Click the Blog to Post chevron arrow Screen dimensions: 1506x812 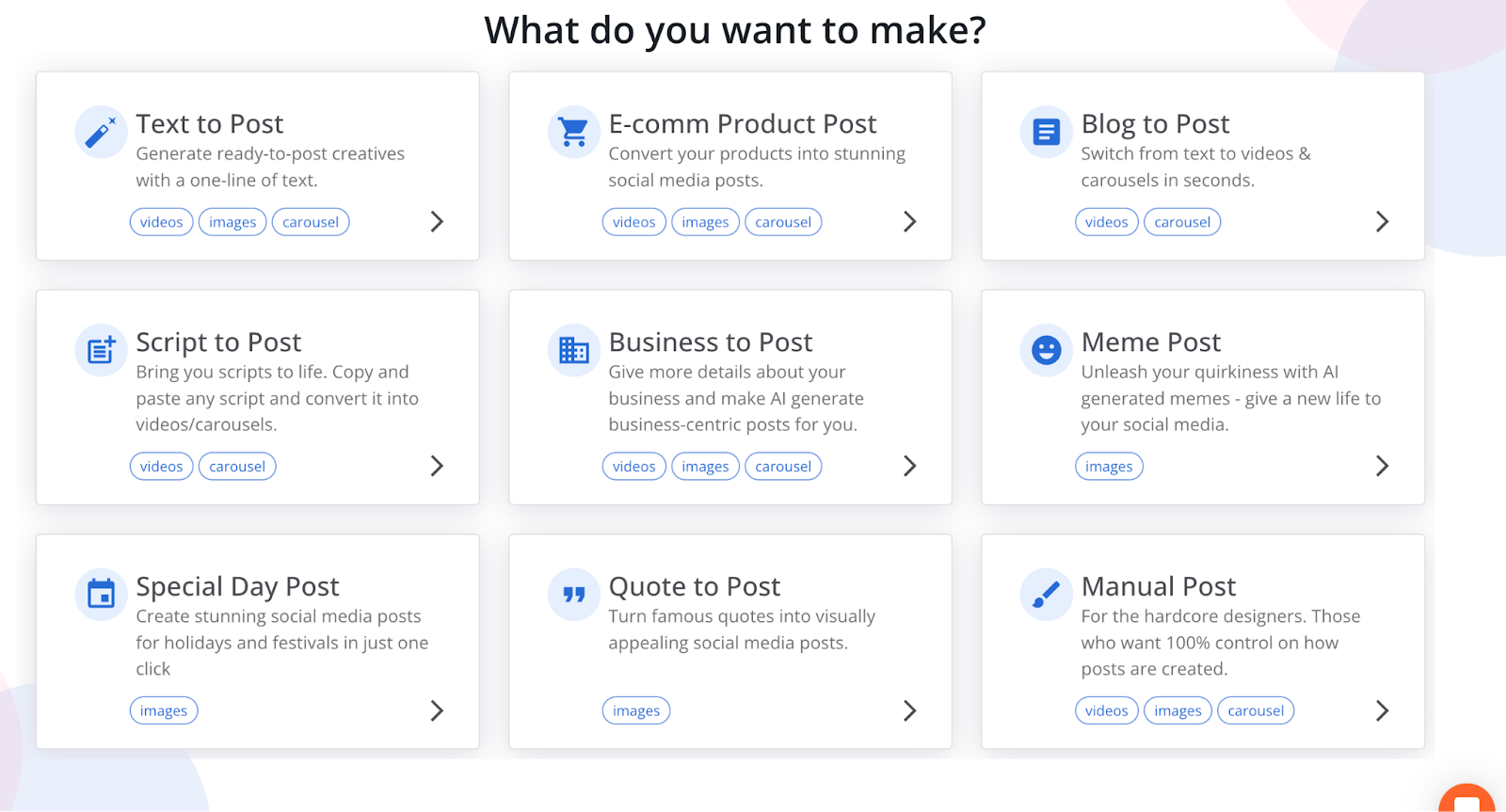1382,222
